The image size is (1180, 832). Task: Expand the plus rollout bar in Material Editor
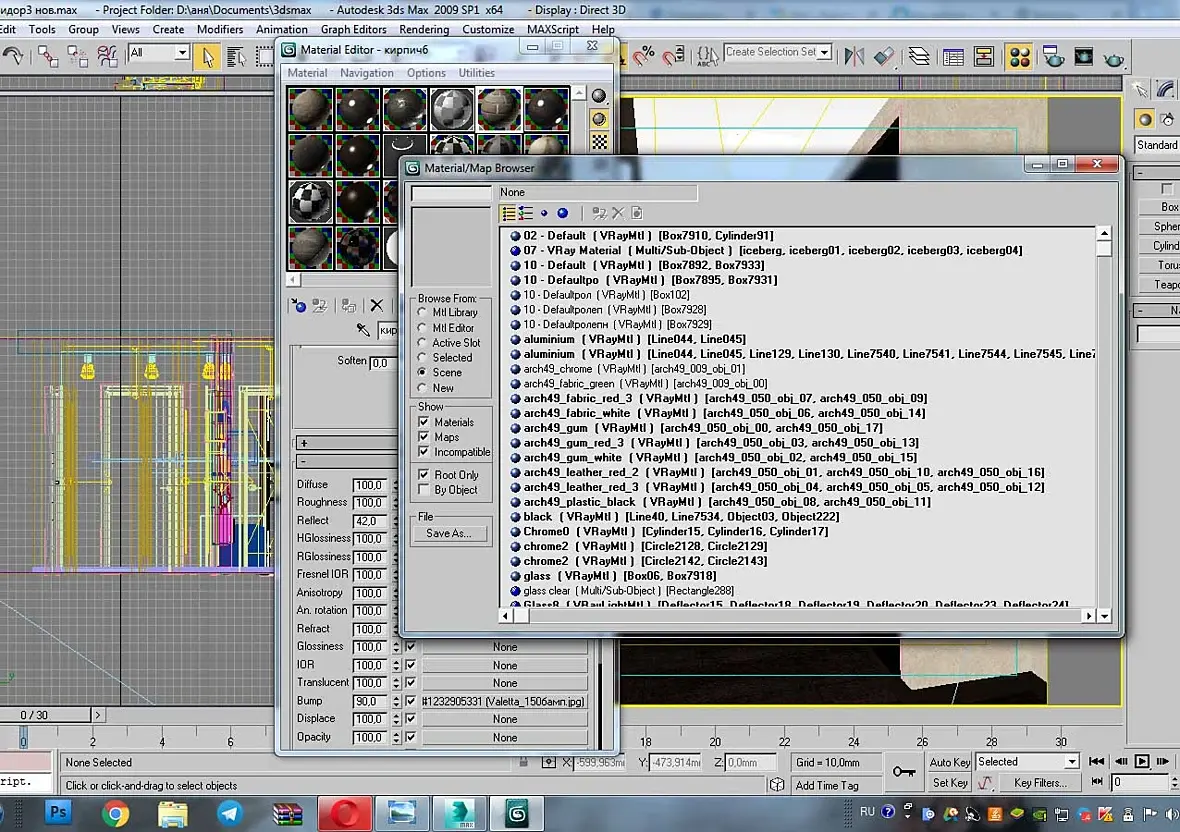tap(345, 443)
